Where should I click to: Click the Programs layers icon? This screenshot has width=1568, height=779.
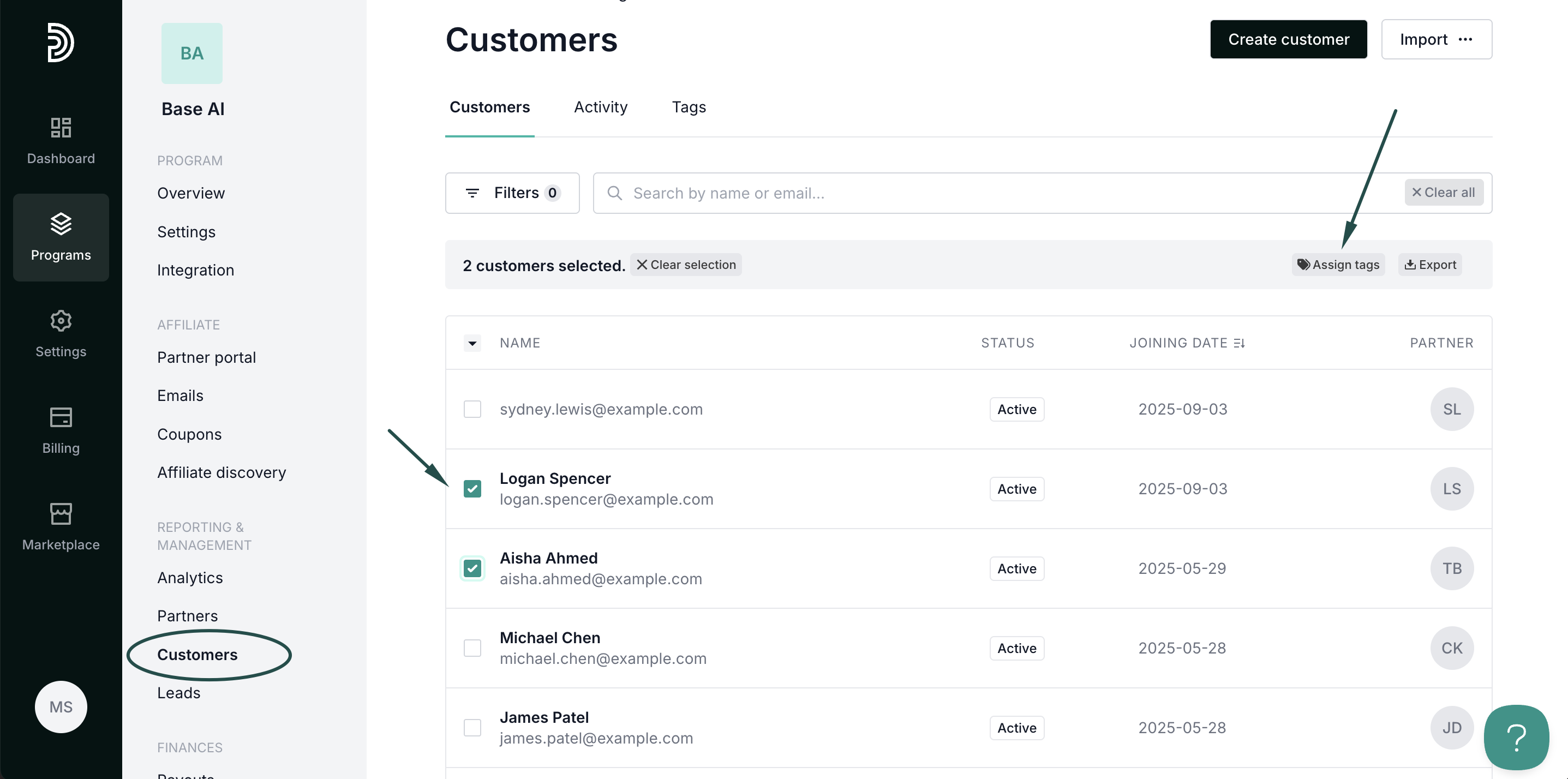(61, 223)
